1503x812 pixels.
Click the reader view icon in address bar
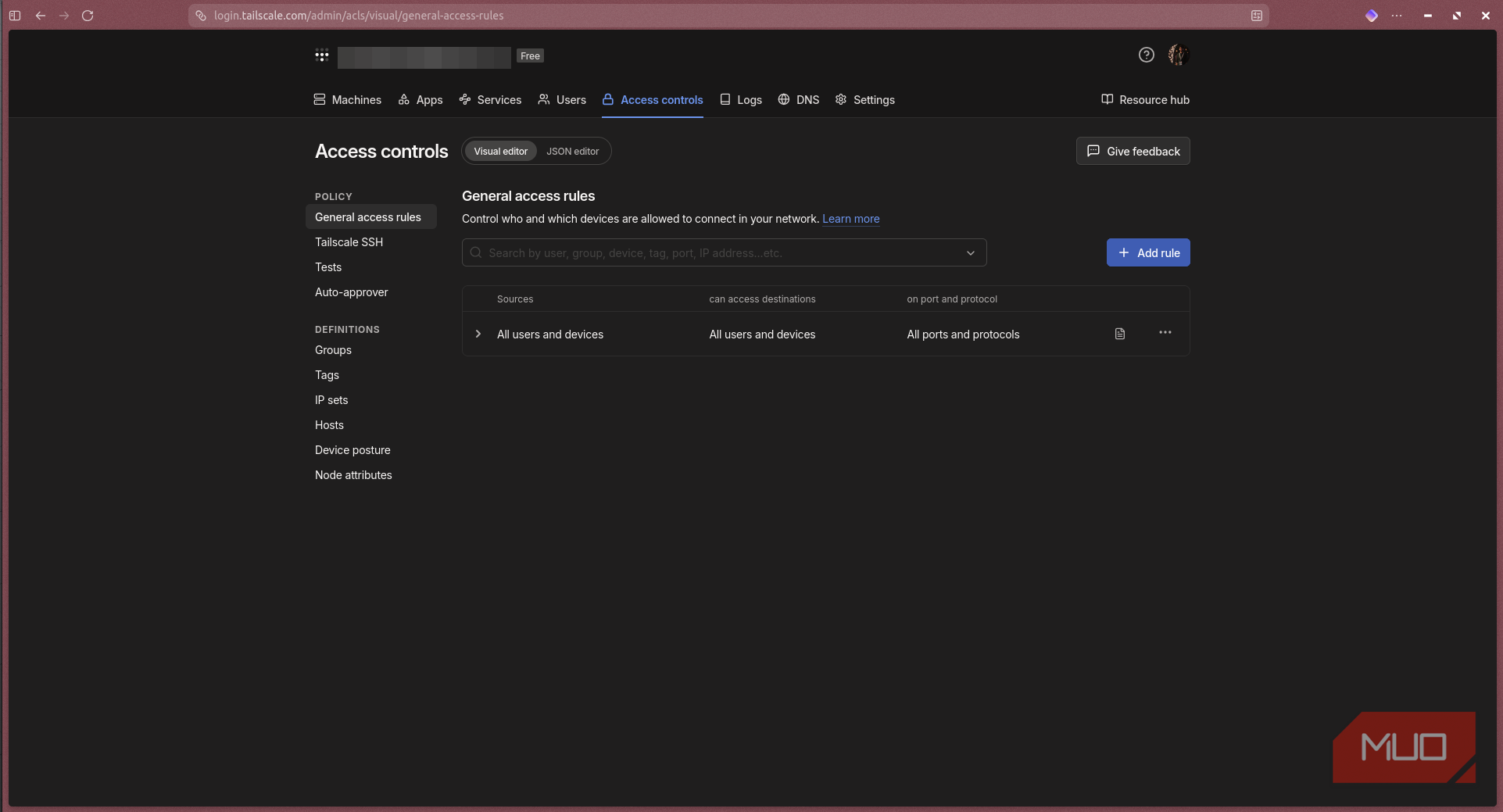point(1256,16)
